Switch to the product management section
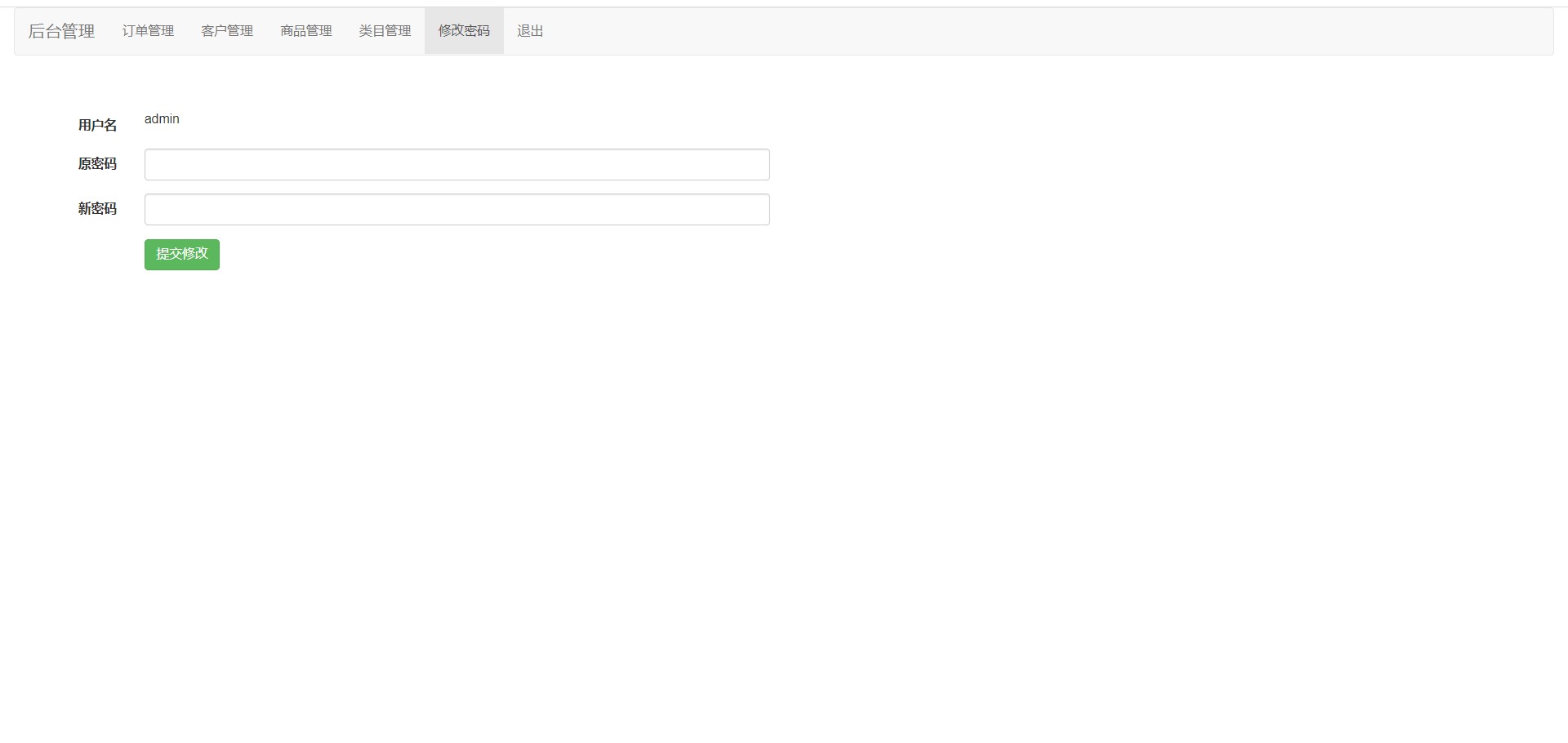Image resolution: width=1568 pixels, height=743 pixels. (x=306, y=31)
